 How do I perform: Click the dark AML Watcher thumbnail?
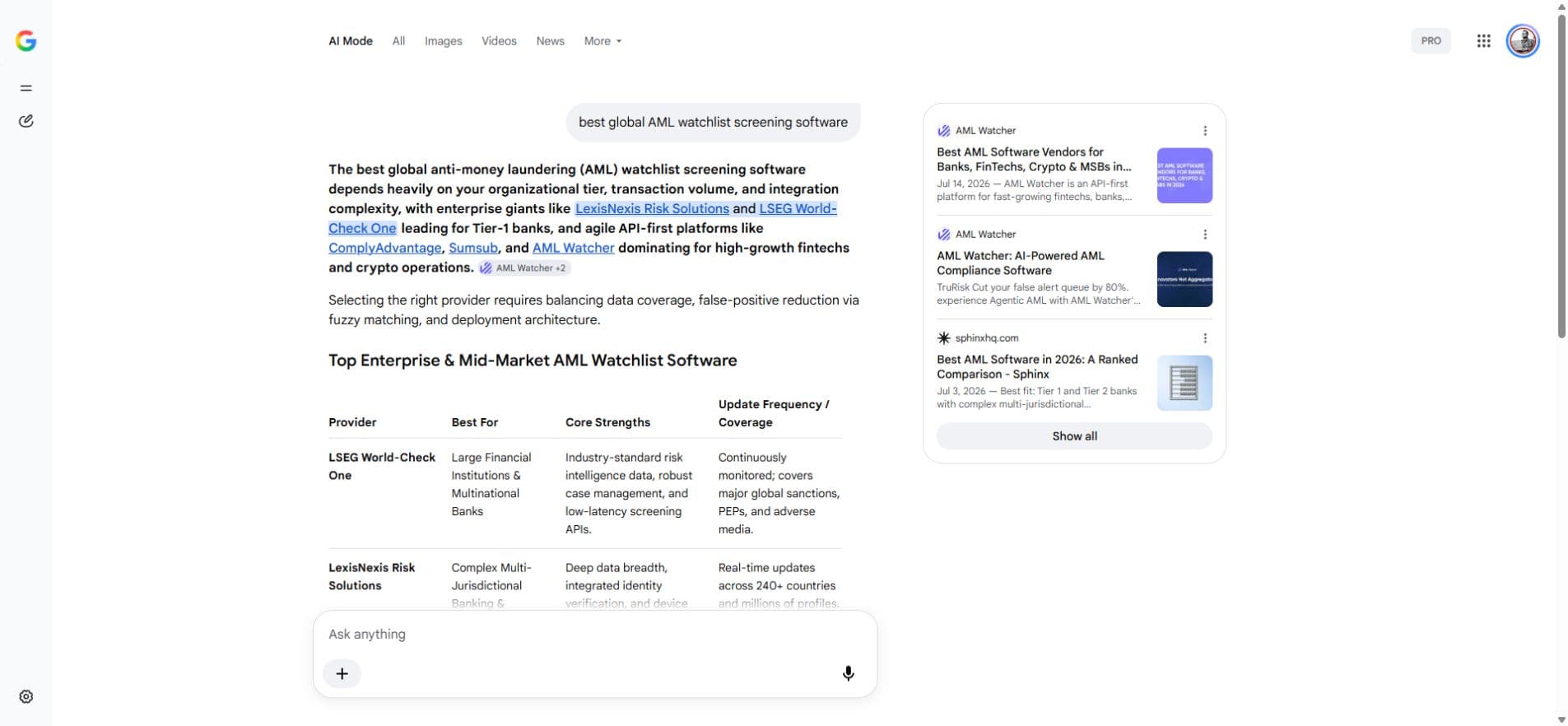pos(1184,279)
